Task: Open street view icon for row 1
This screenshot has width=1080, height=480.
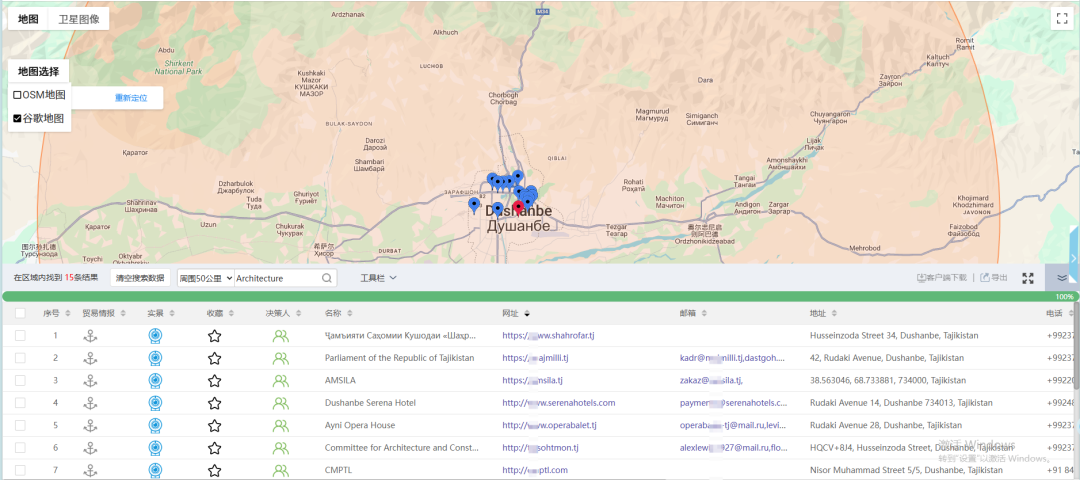Action: tap(156, 336)
